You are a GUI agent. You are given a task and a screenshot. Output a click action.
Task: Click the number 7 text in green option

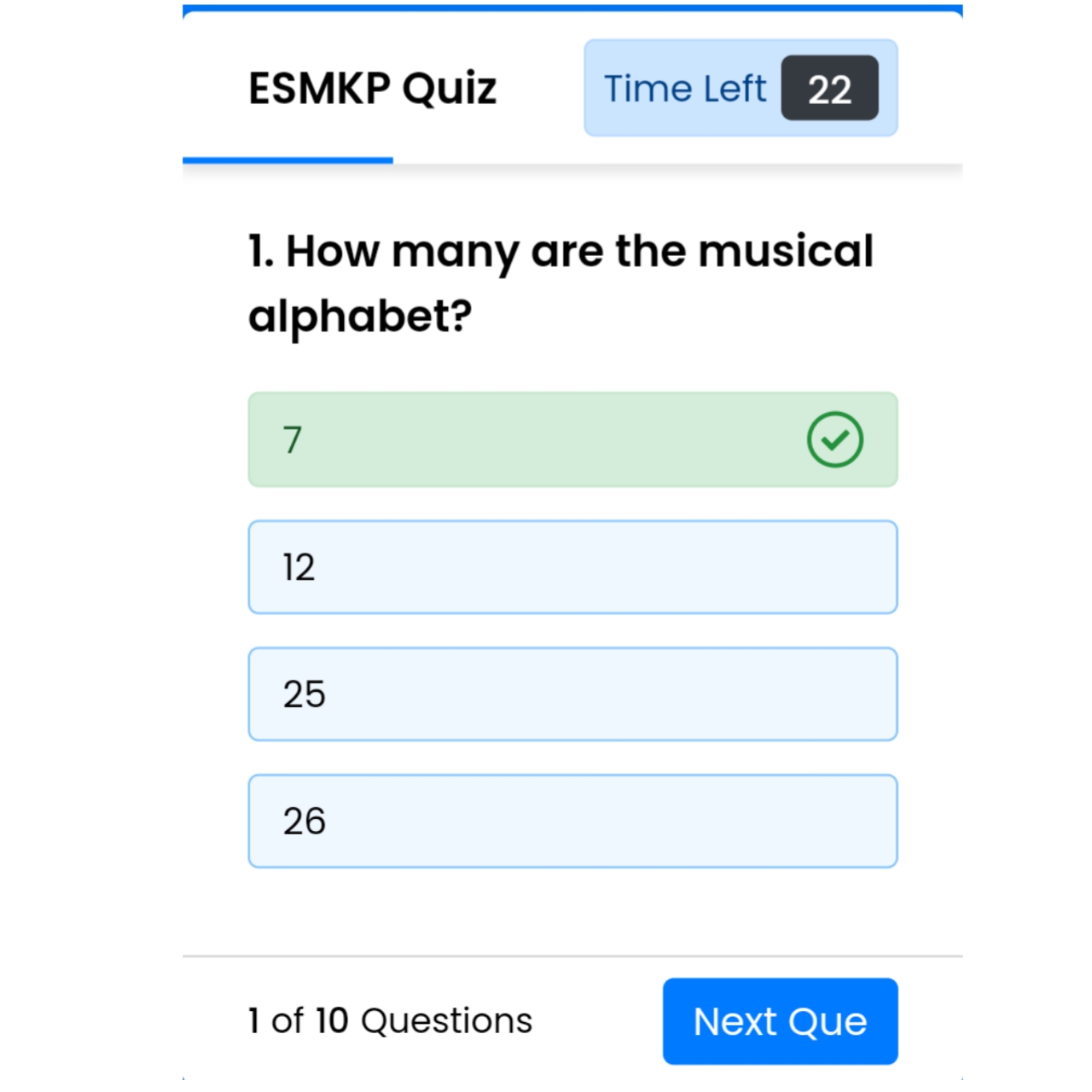coord(293,440)
